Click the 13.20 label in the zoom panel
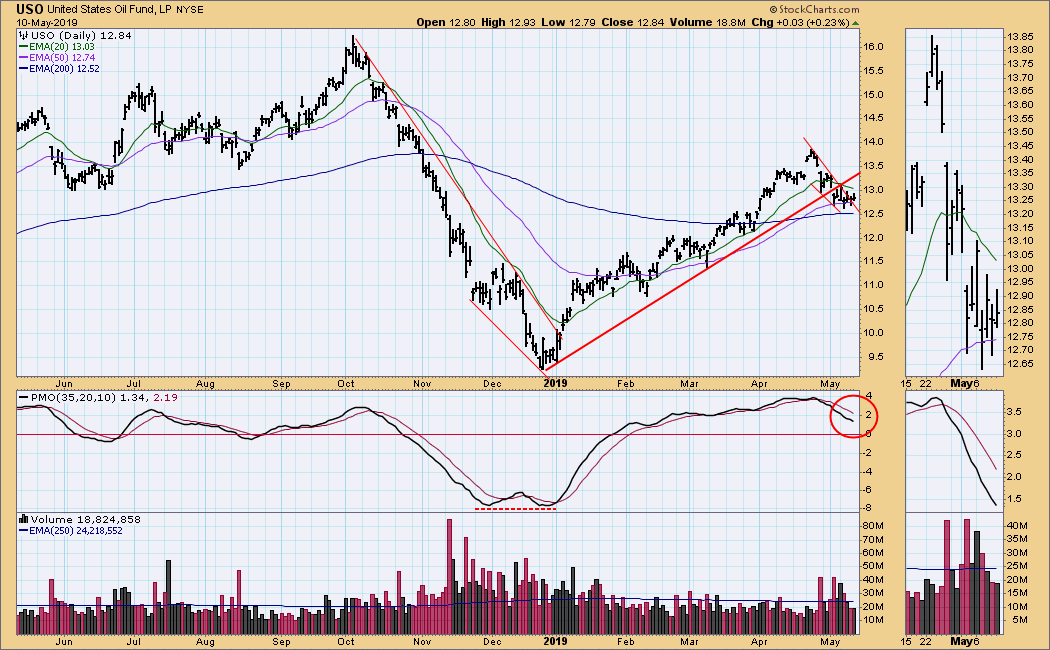Viewport: 1050px width, 650px height. point(1020,214)
